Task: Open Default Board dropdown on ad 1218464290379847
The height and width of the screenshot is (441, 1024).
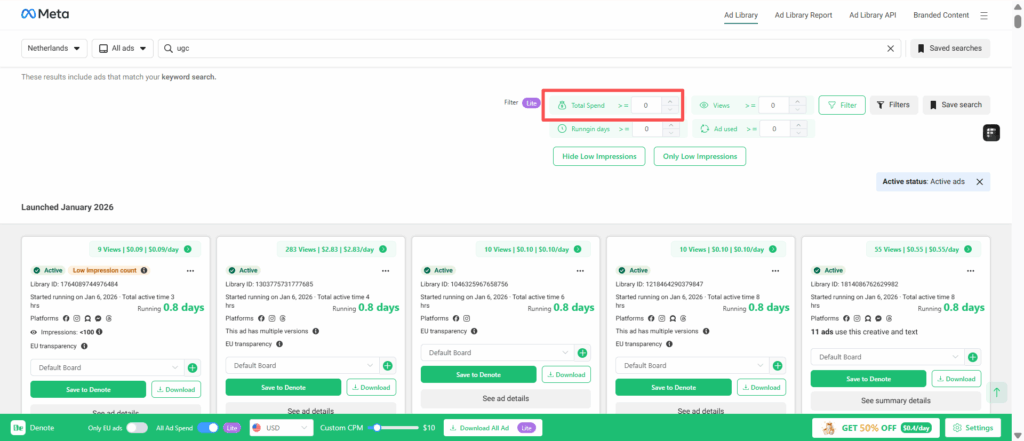Action: click(x=692, y=366)
